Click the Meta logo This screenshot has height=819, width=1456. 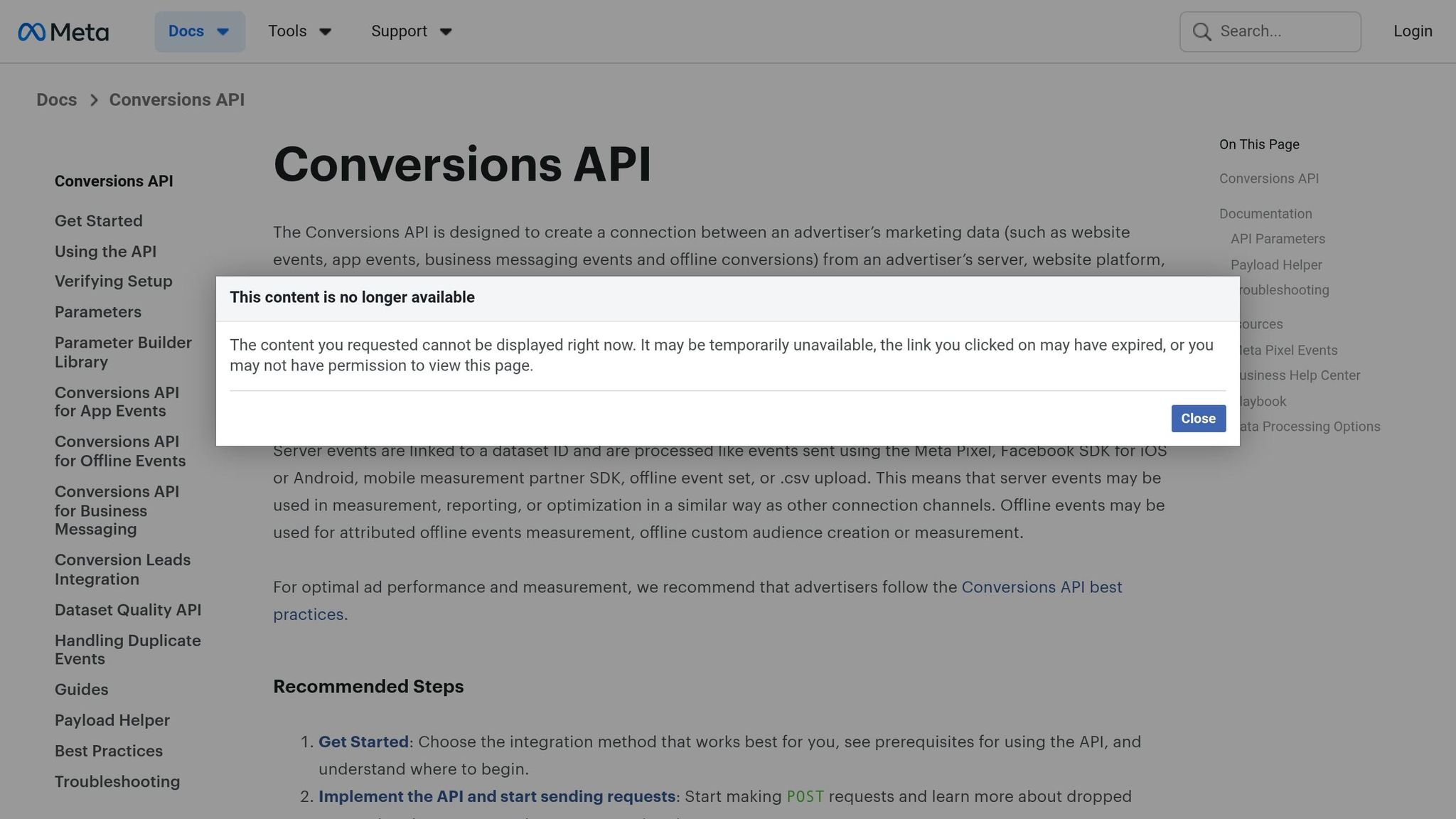click(63, 32)
